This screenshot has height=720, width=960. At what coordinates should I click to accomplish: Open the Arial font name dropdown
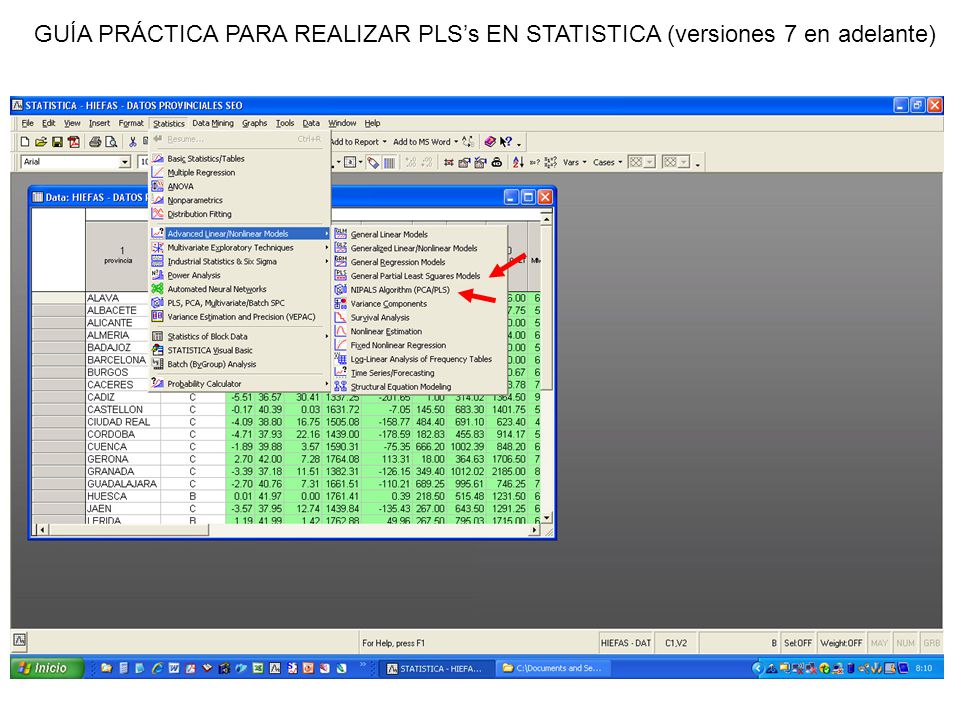point(125,162)
